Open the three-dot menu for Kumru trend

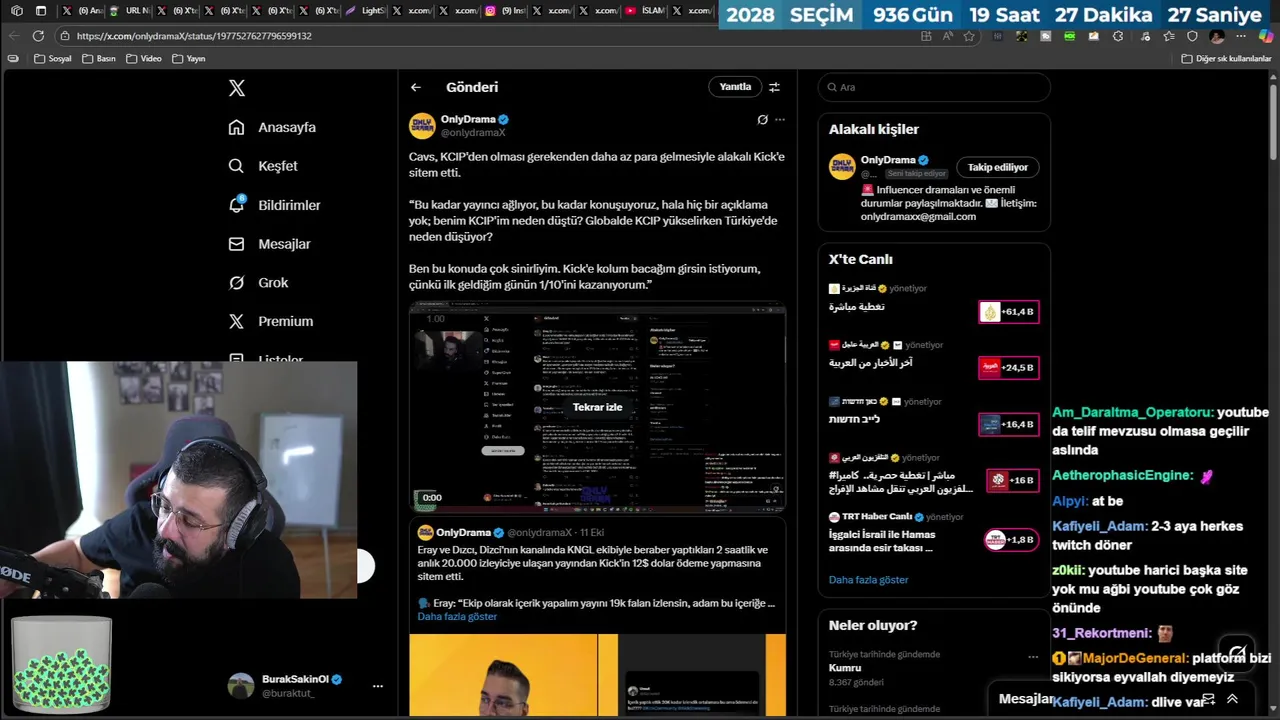pyautogui.click(x=1033, y=657)
